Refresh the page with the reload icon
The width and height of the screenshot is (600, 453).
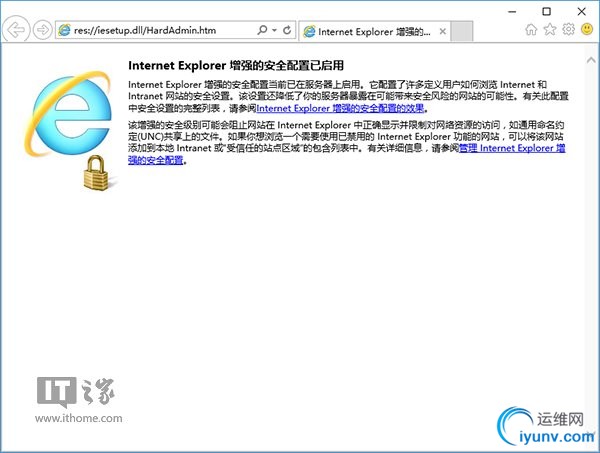click(x=287, y=29)
